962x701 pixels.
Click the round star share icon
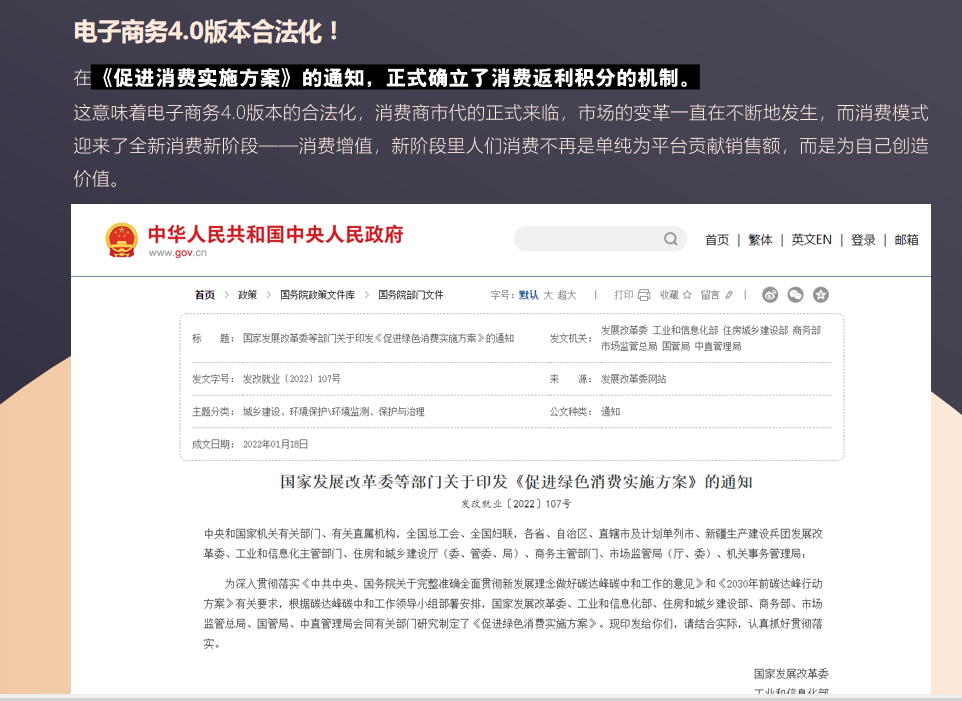[821, 295]
